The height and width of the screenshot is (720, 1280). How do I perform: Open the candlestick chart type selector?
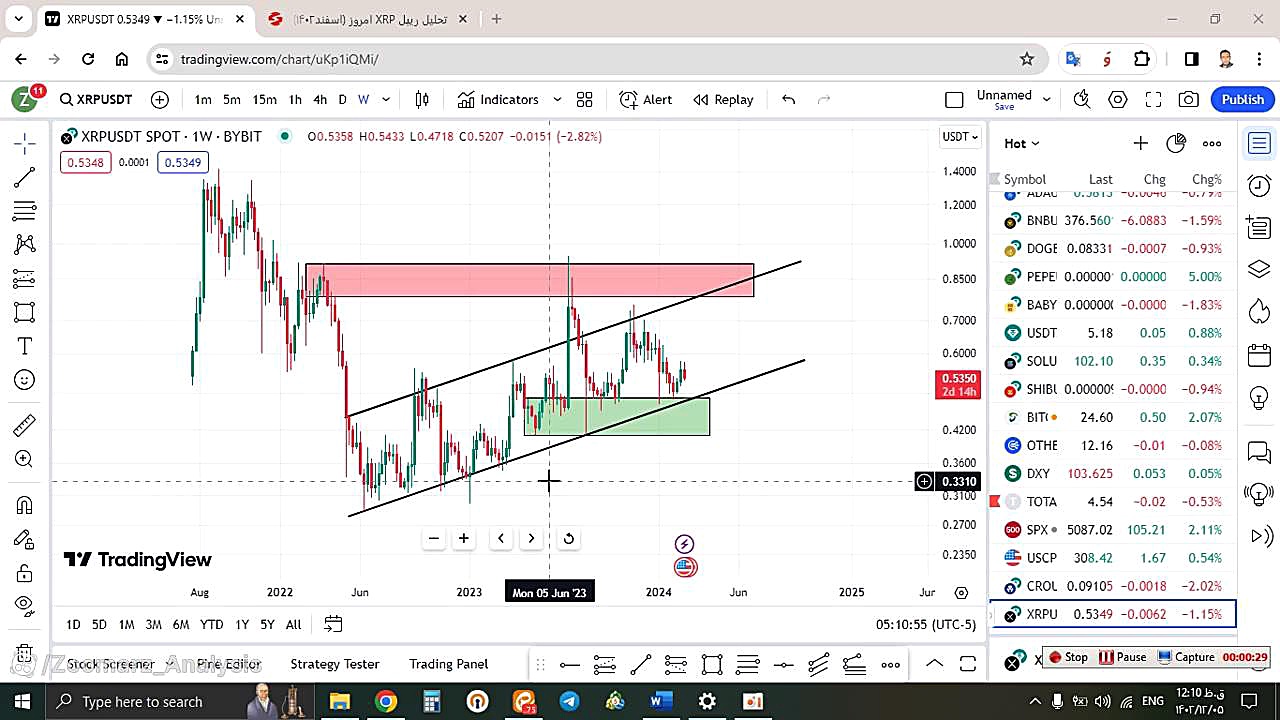coord(422,99)
